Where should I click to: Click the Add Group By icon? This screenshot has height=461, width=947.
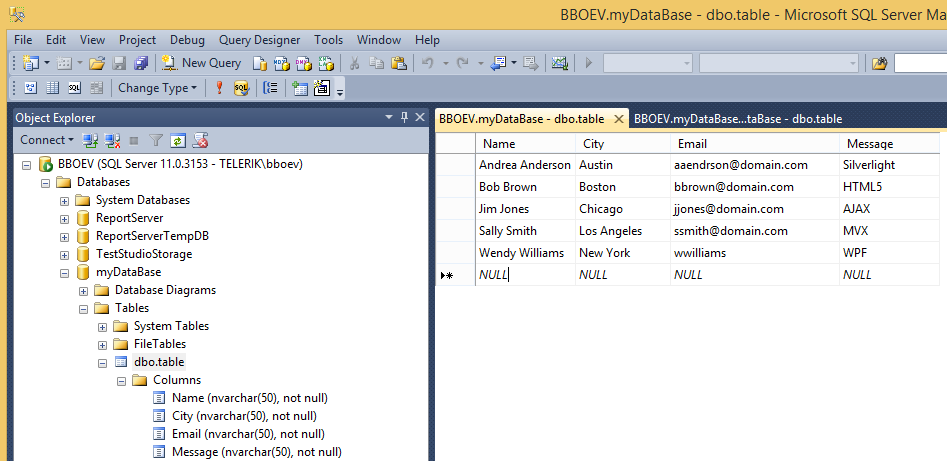coord(271,88)
